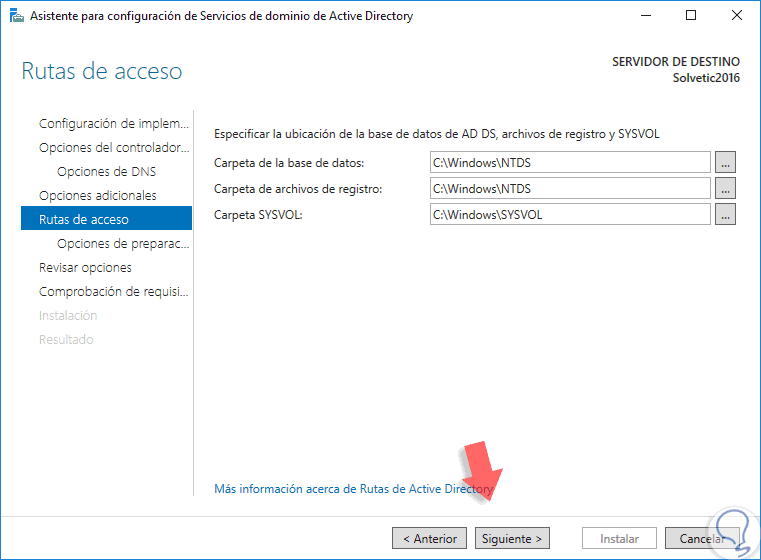Go to Configuración de implementación step
The image size is (761, 560).
pyautogui.click(x=114, y=124)
